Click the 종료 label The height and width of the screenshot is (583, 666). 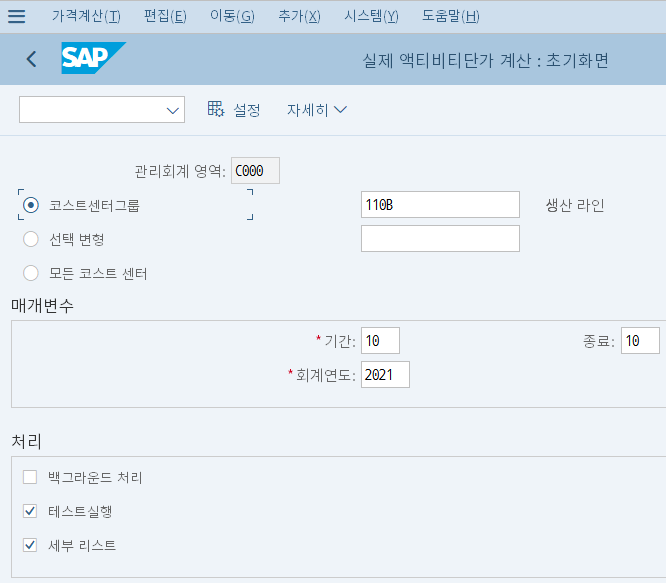[x=599, y=341]
